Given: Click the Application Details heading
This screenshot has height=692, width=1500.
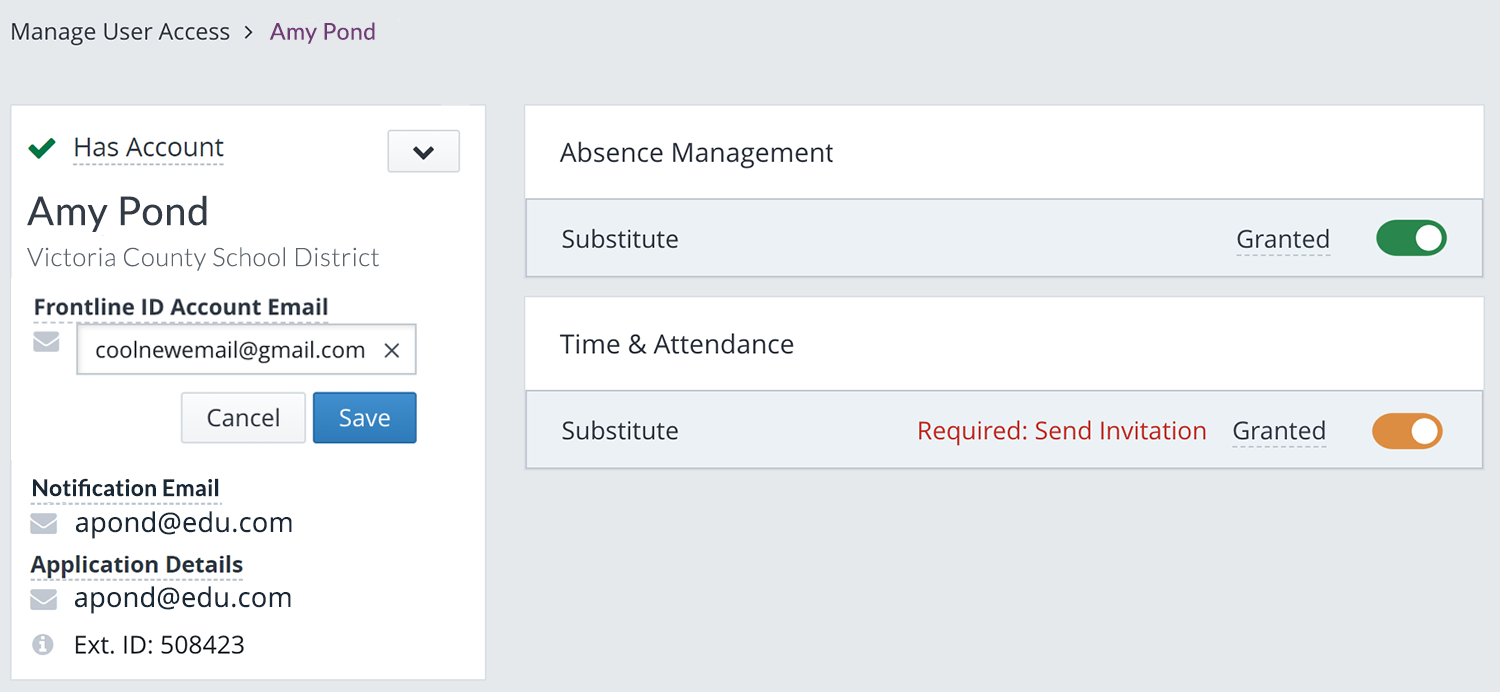Looking at the screenshot, I should tap(137, 565).
